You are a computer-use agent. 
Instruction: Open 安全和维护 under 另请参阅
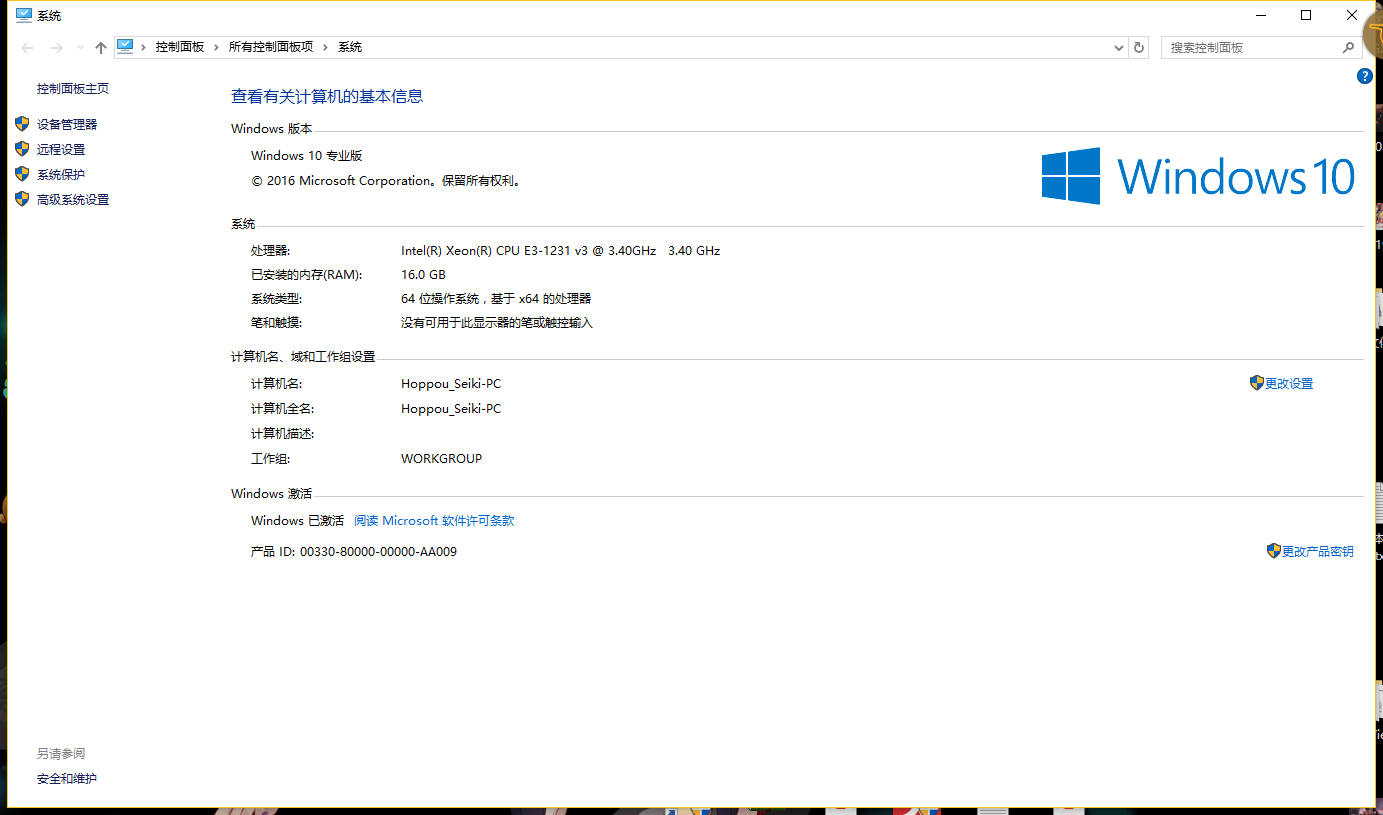coord(67,778)
